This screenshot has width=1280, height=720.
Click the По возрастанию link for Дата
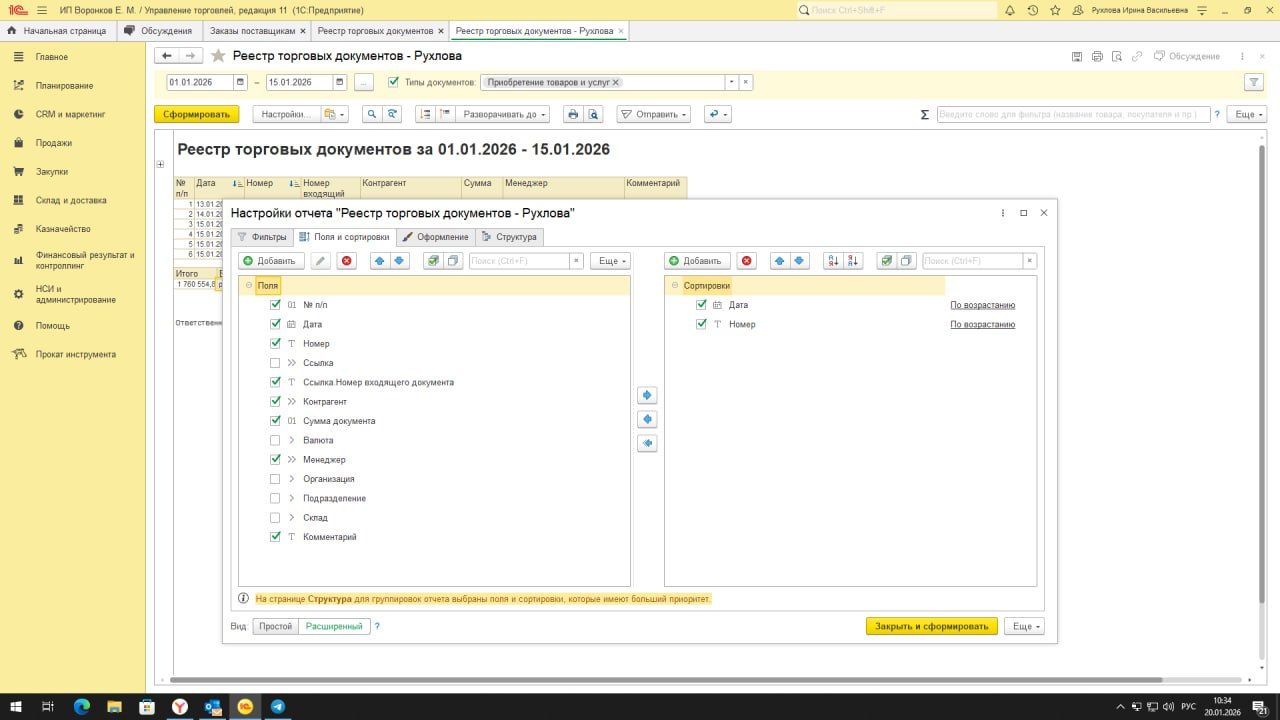click(x=982, y=305)
